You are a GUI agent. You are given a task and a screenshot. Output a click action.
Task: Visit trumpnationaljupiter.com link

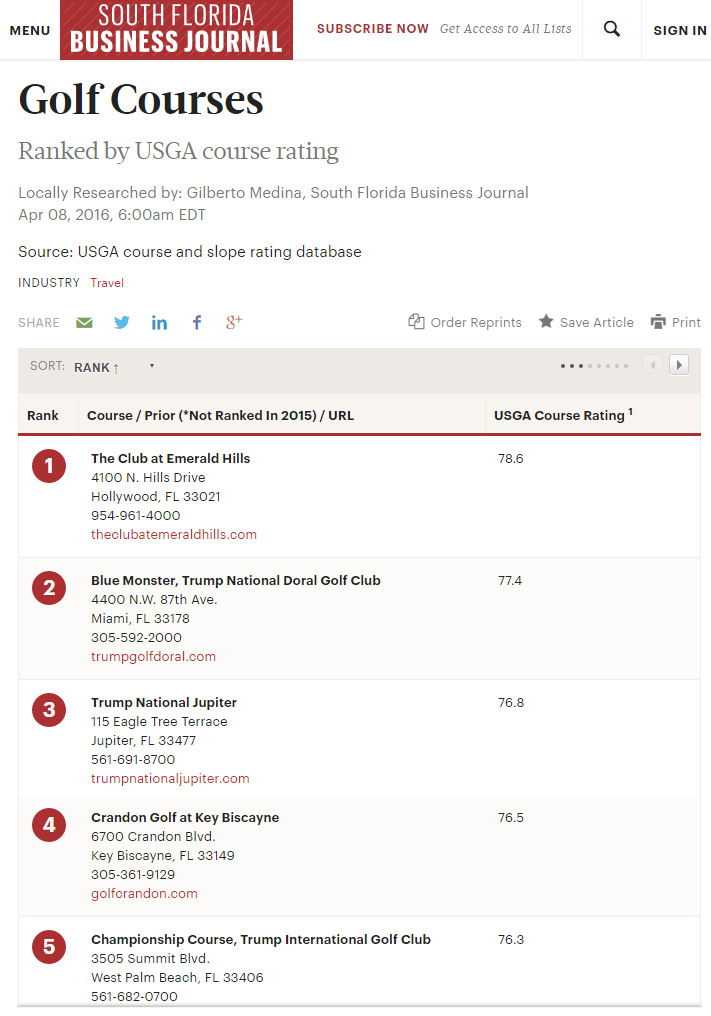click(170, 778)
